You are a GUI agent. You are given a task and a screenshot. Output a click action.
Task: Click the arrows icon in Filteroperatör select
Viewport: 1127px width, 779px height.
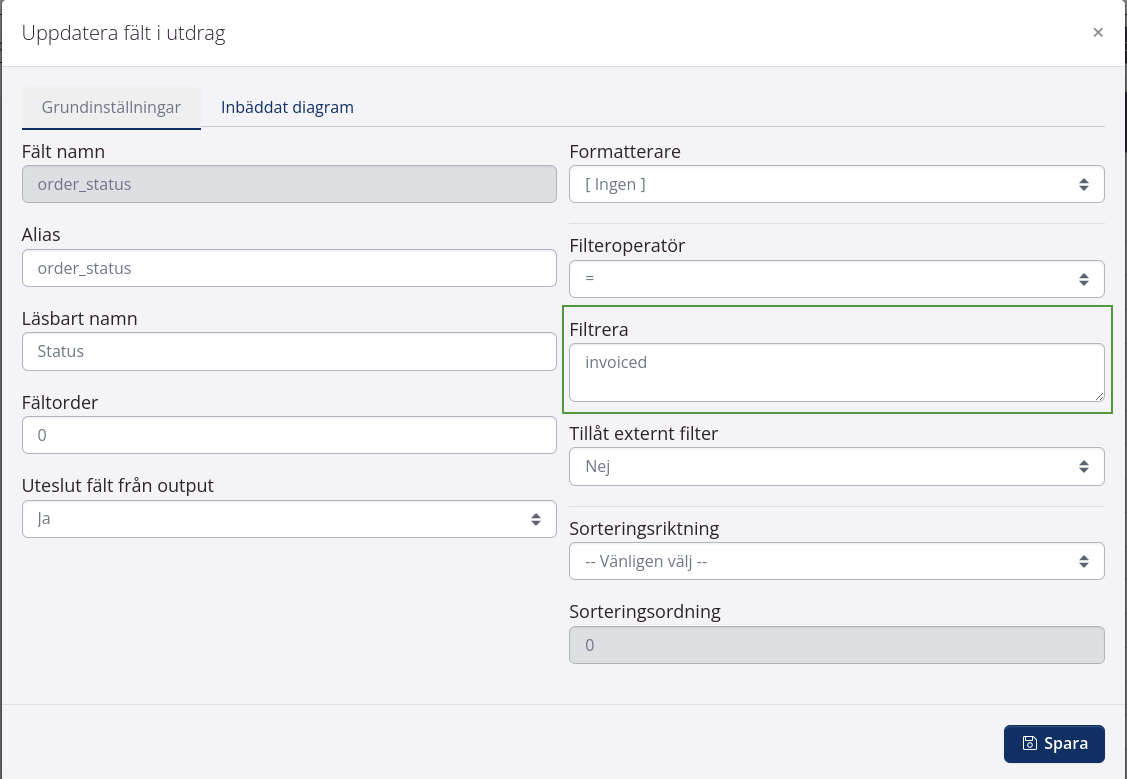(x=1083, y=279)
